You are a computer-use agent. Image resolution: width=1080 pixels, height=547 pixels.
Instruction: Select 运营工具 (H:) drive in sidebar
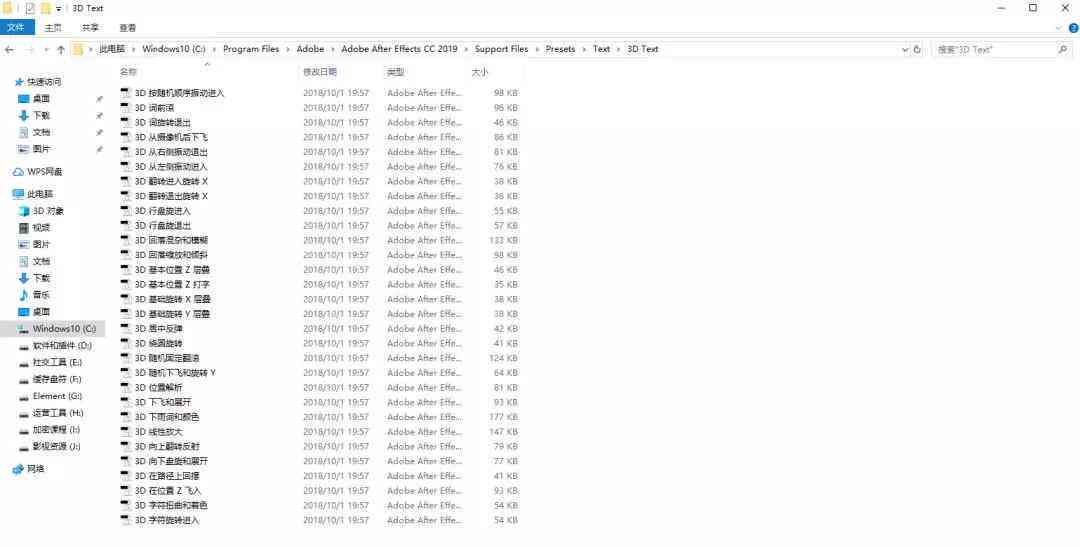(58, 413)
